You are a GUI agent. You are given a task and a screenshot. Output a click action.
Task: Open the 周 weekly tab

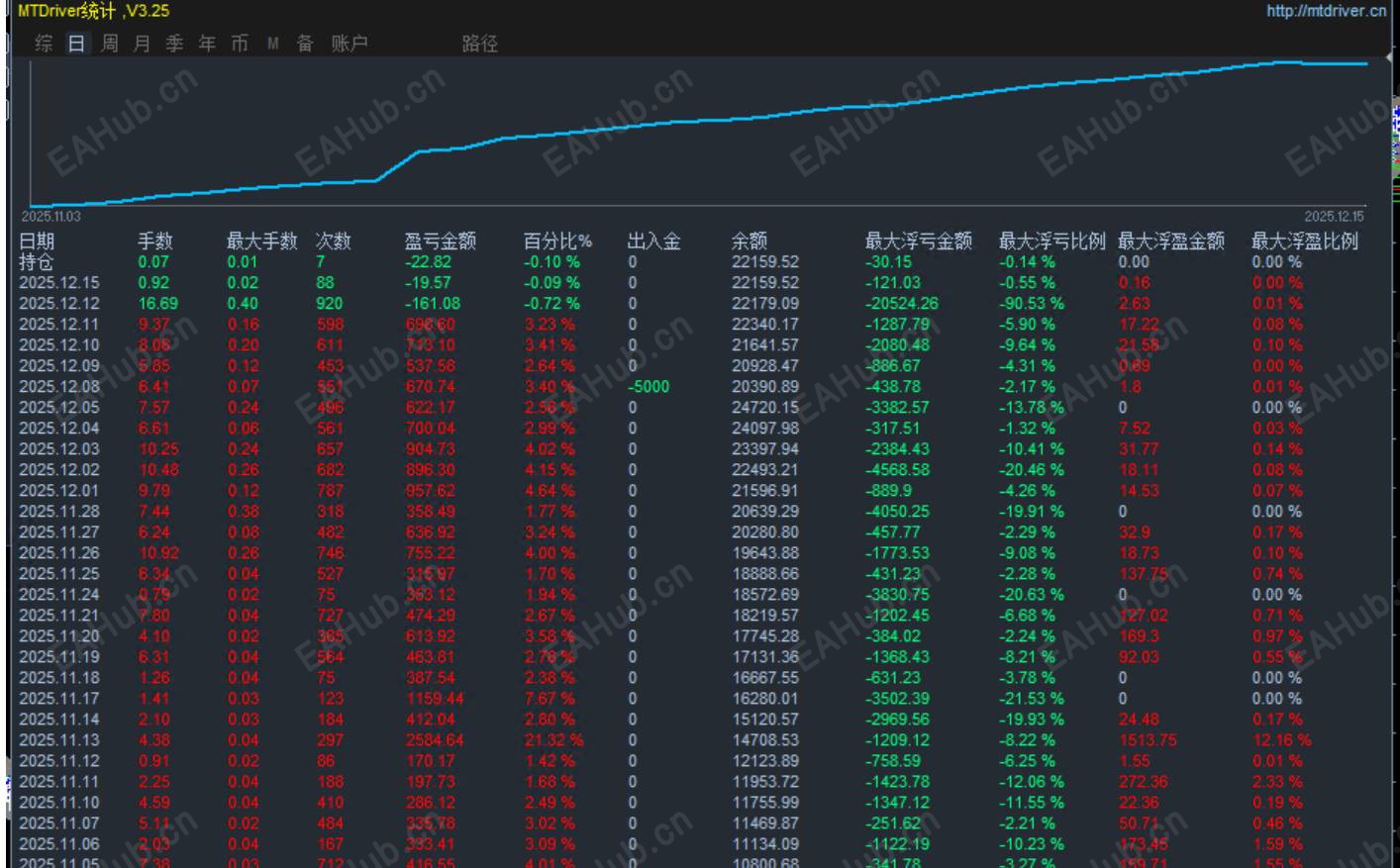pyautogui.click(x=109, y=44)
